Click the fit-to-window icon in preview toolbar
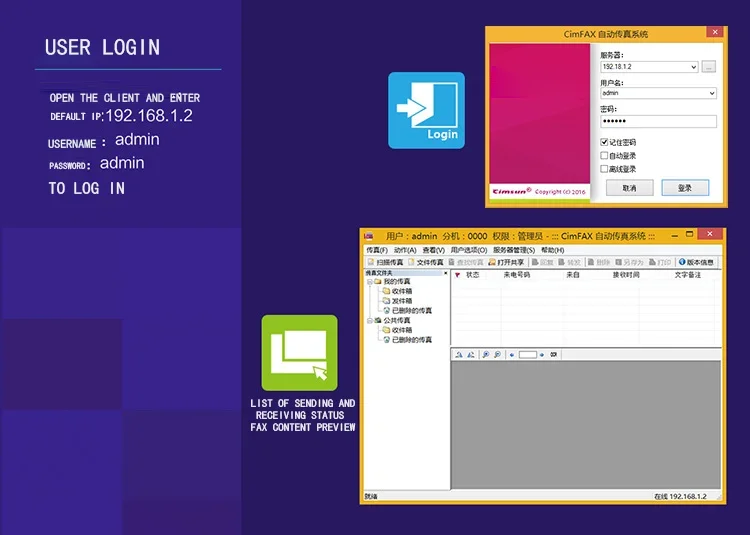The image size is (750, 535). pos(554,355)
